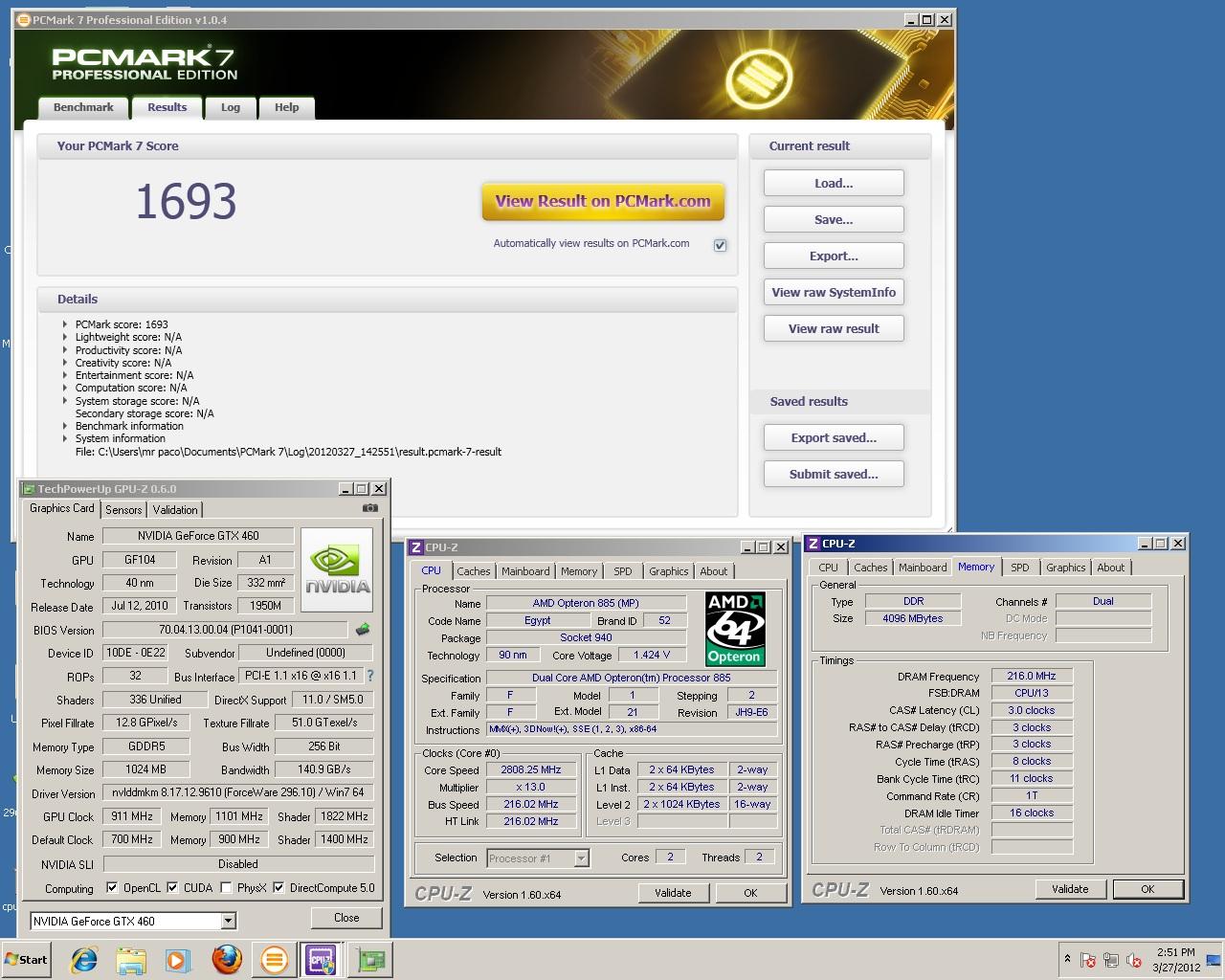This screenshot has width=1225, height=980.
Task: Click the PCMark 7 title bar icon
Action: pos(24,19)
